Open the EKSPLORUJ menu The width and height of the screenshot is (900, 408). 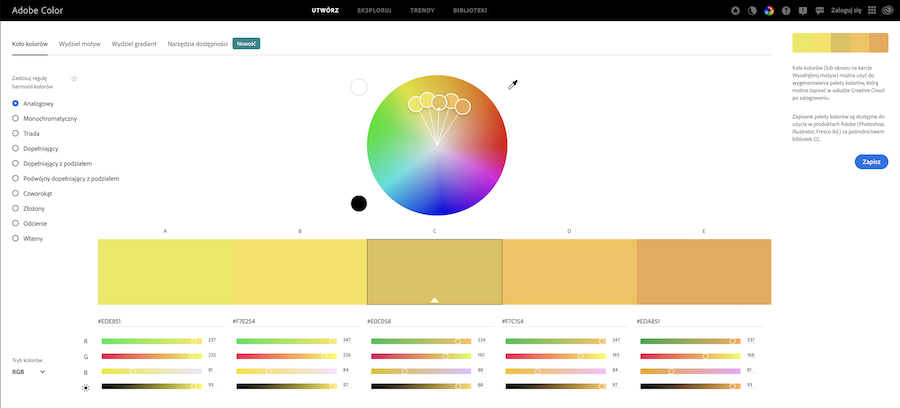374,10
